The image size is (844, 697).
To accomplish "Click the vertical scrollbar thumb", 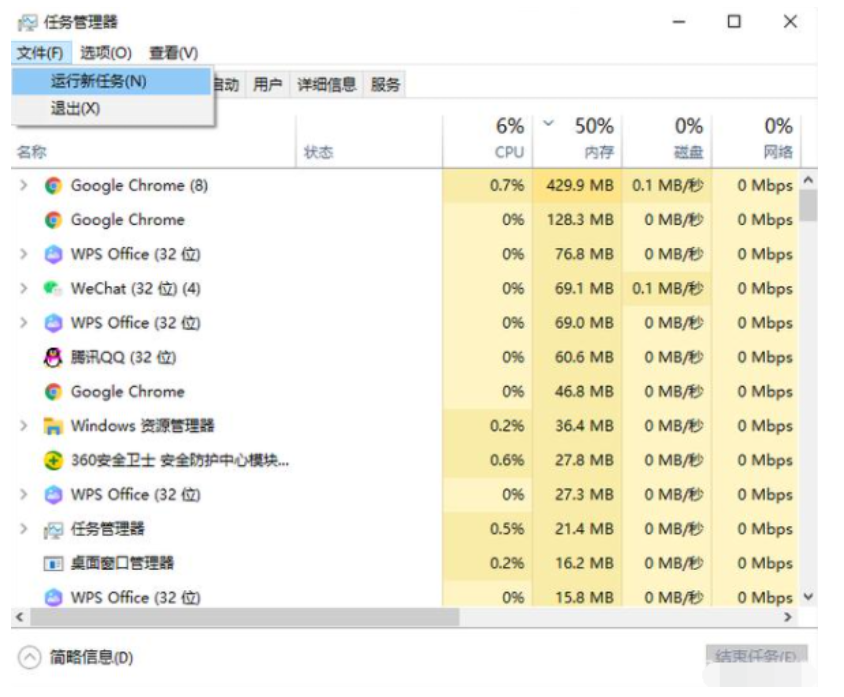I will click(808, 206).
